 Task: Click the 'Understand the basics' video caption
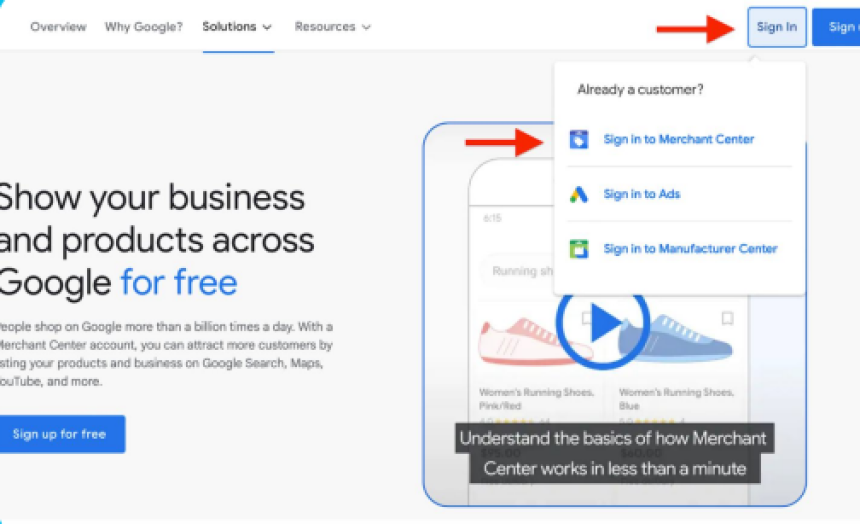coord(614,453)
